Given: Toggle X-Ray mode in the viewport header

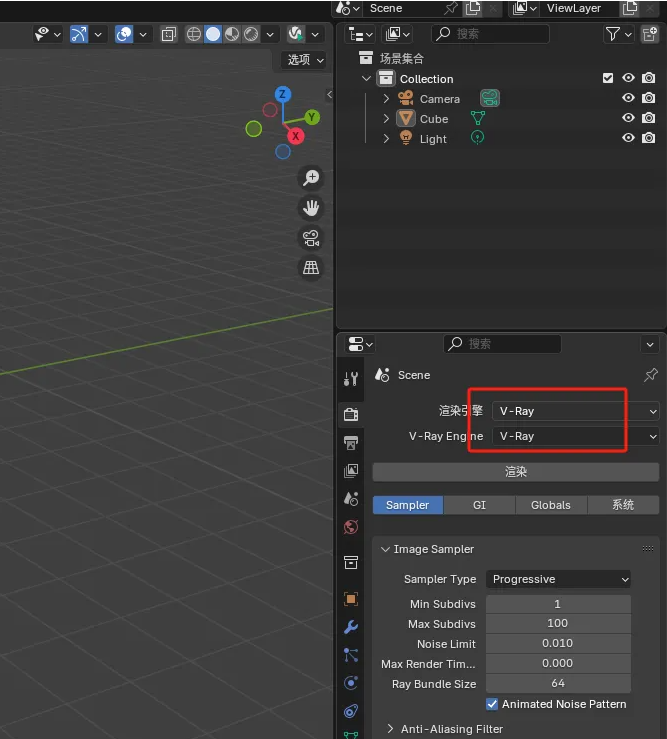Looking at the screenshot, I should tap(168, 34).
